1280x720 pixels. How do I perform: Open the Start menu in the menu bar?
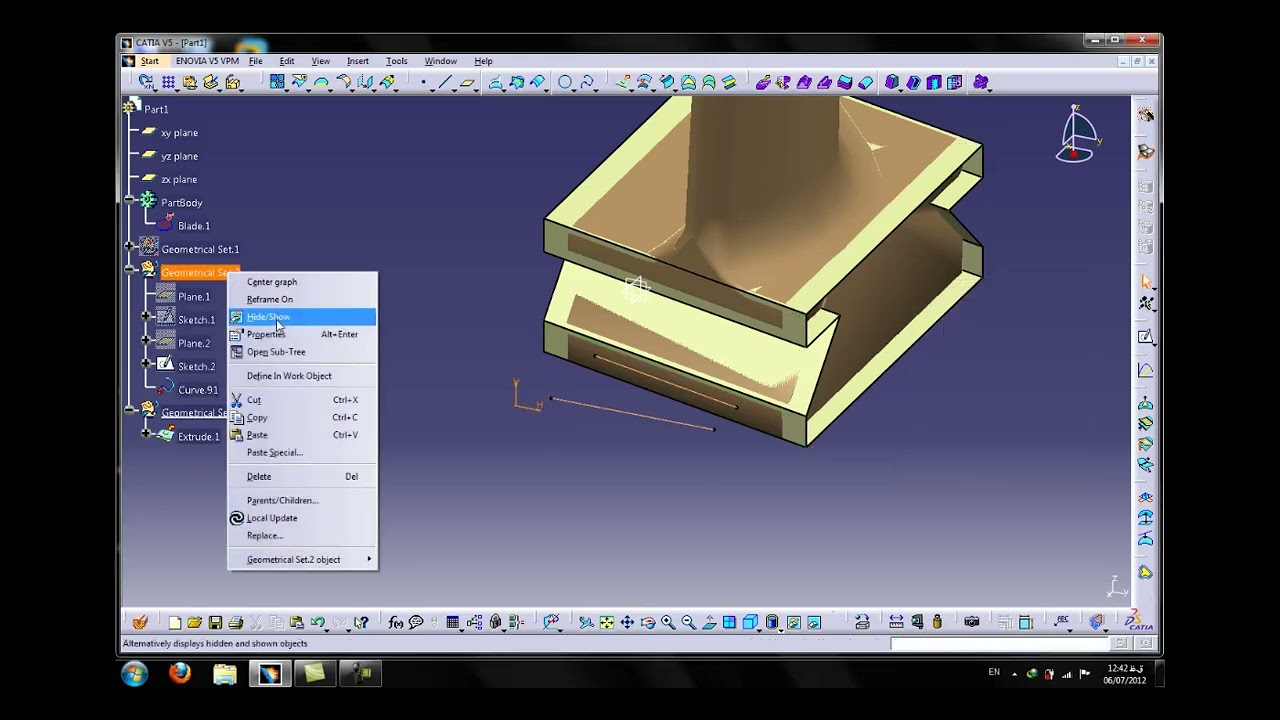click(x=149, y=61)
